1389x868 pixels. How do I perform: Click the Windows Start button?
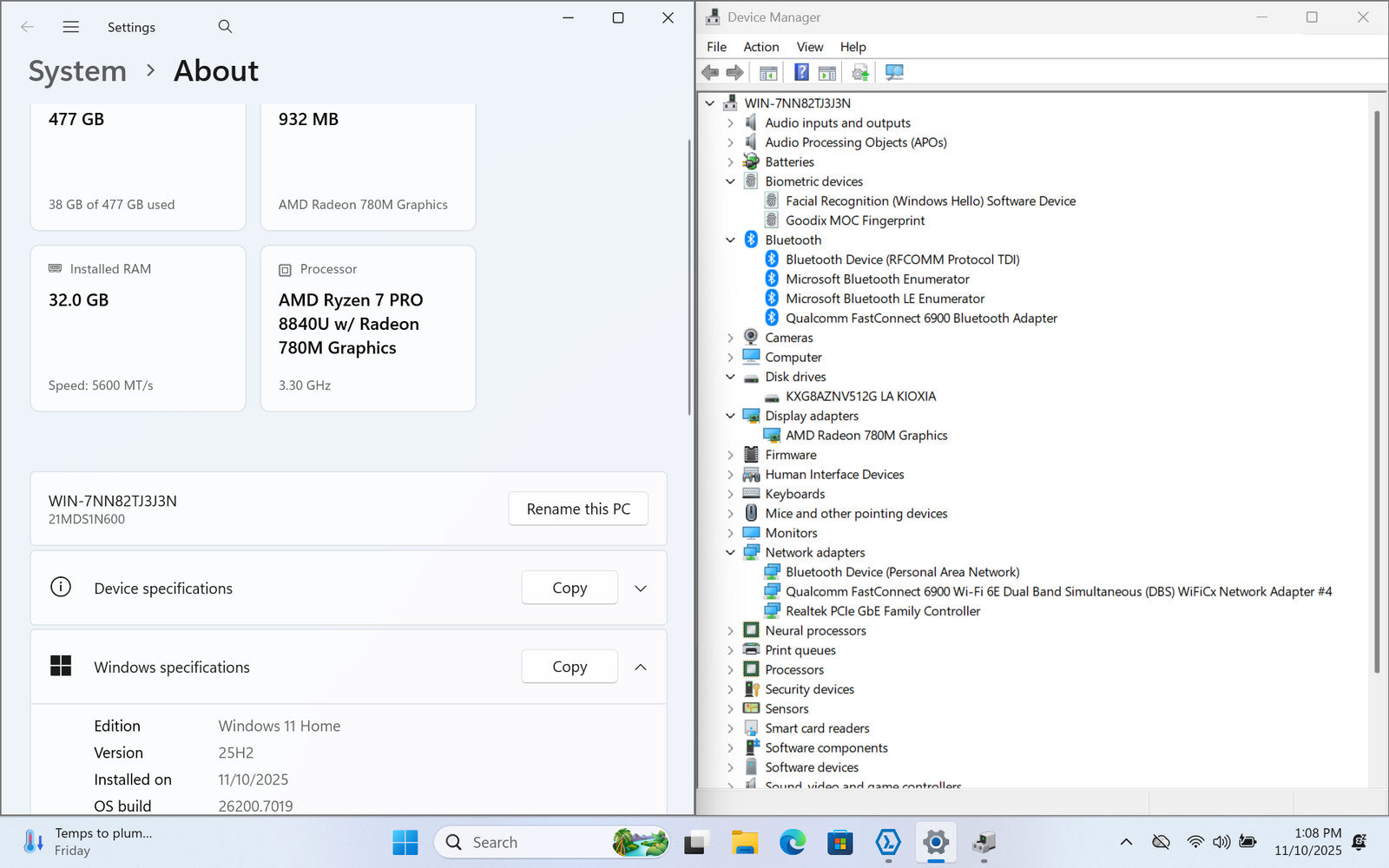point(405,842)
